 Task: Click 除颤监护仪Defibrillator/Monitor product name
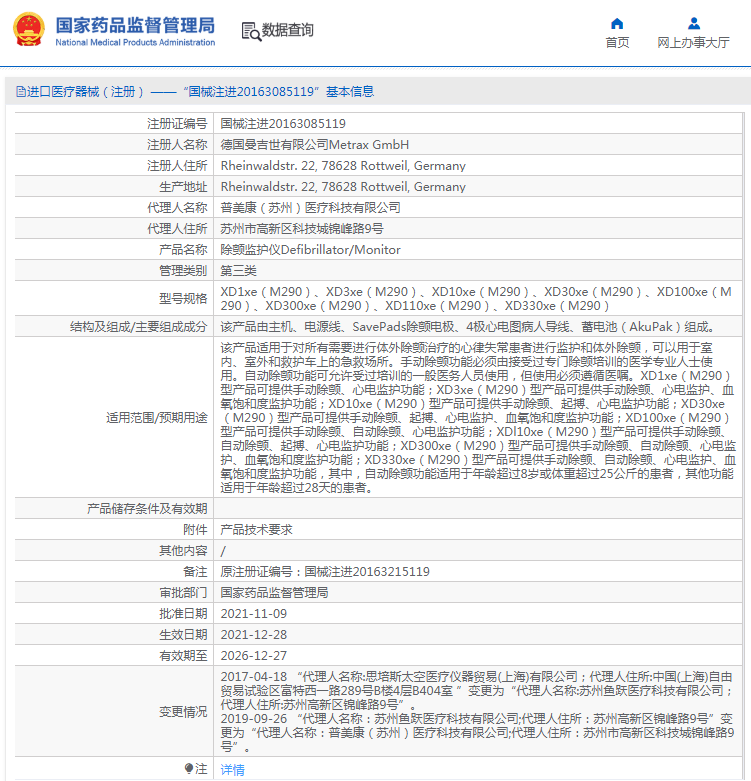[310, 250]
